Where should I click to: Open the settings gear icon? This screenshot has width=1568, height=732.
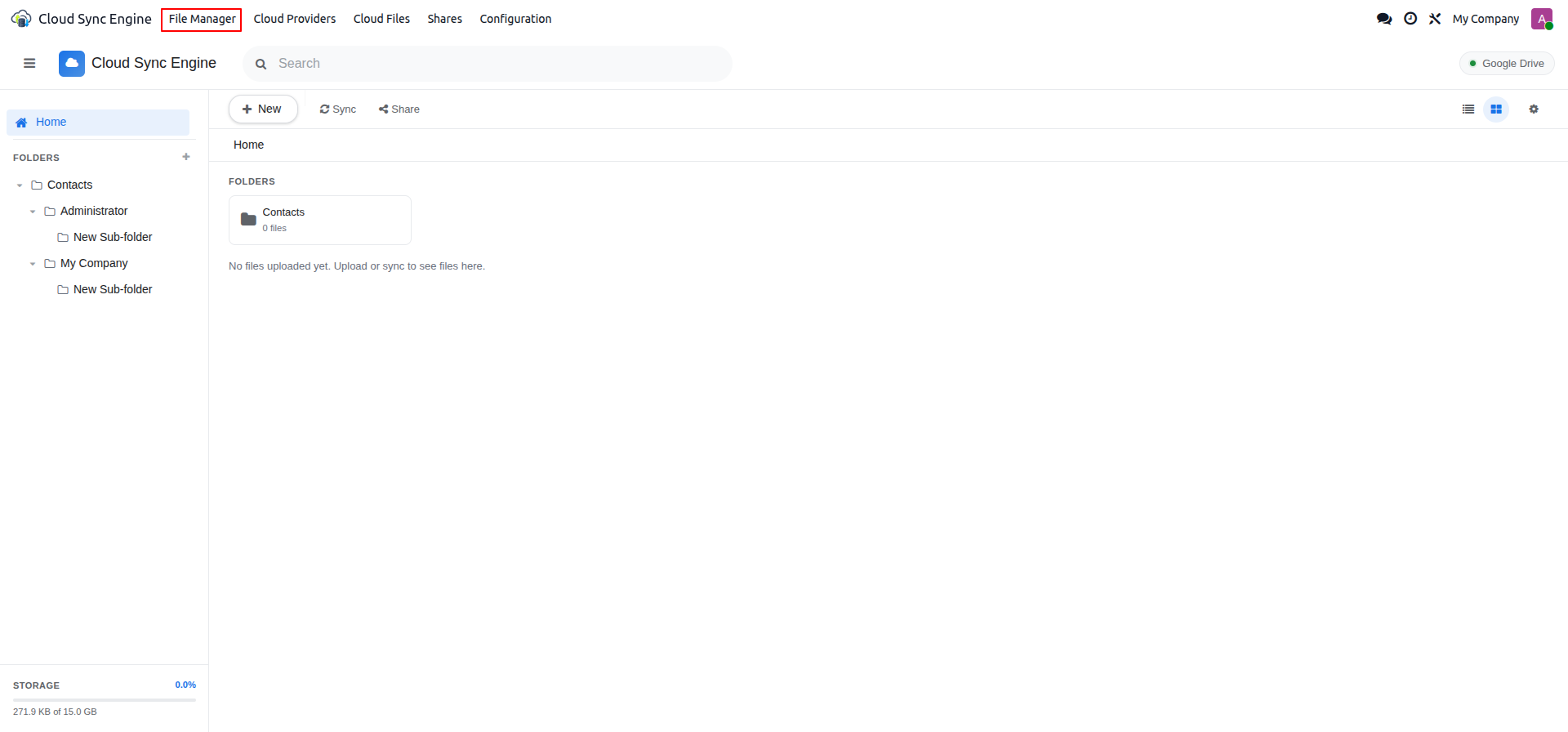1534,109
